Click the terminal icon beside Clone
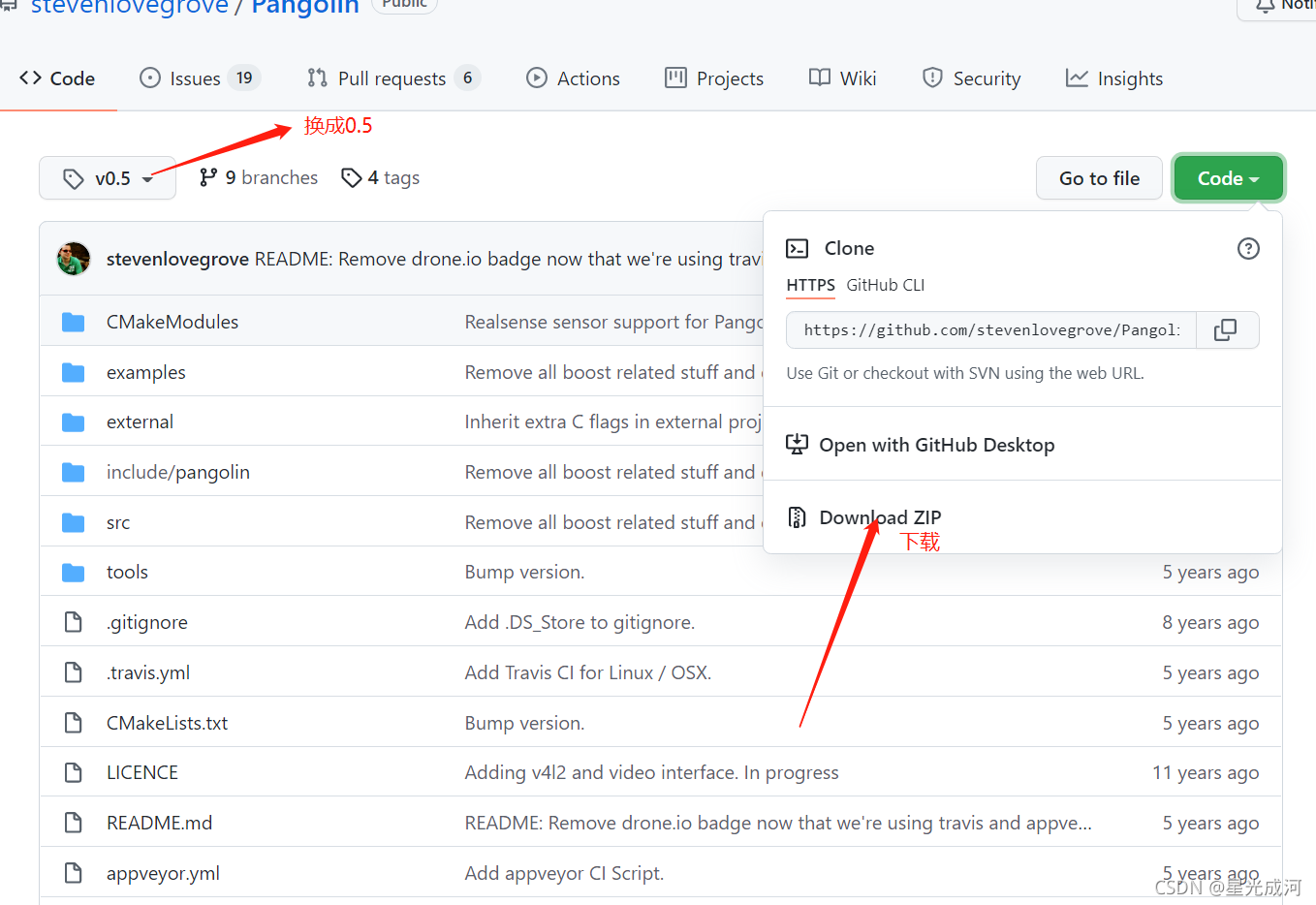 (x=798, y=249)
